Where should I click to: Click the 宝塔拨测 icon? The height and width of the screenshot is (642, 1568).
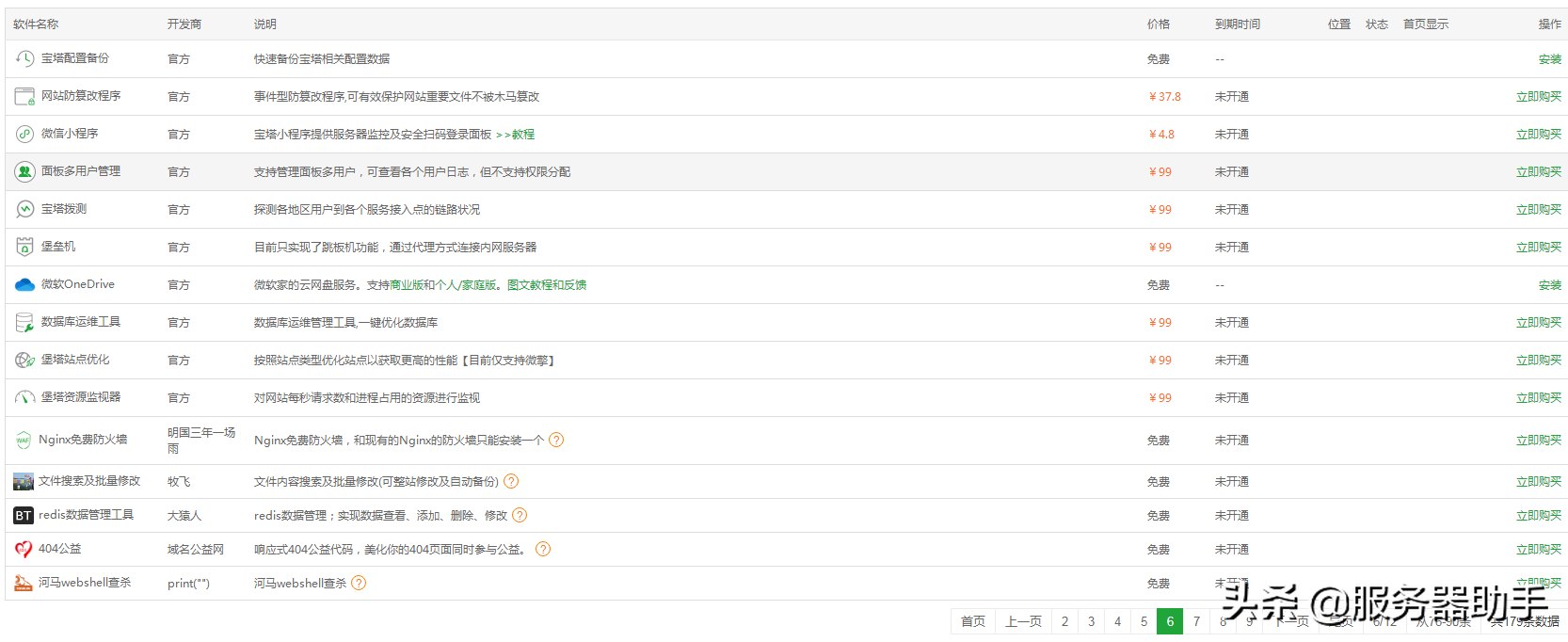click(x=24, y=209)
